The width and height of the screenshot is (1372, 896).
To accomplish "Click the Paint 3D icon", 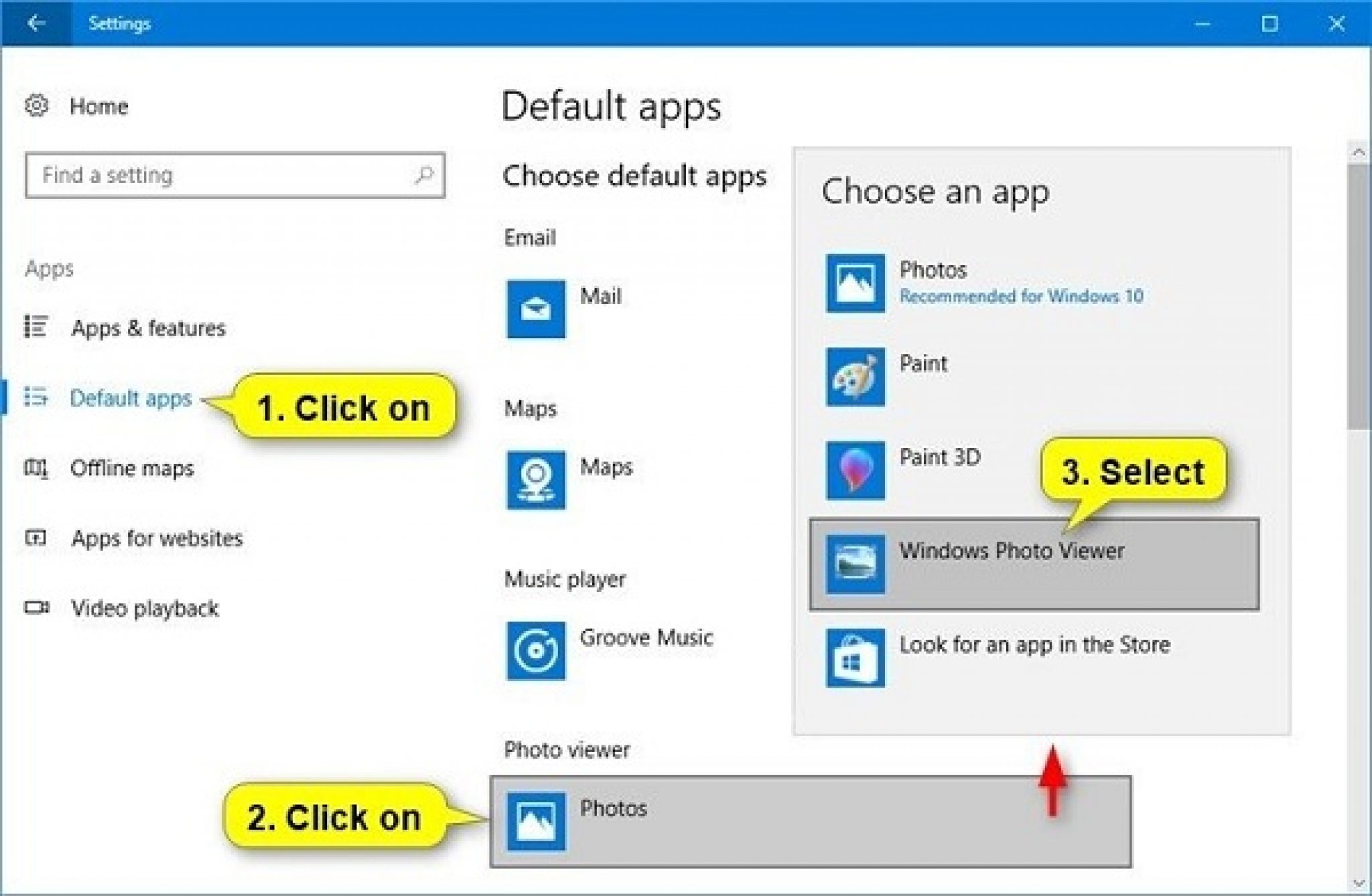I will (x=855, y=470).
